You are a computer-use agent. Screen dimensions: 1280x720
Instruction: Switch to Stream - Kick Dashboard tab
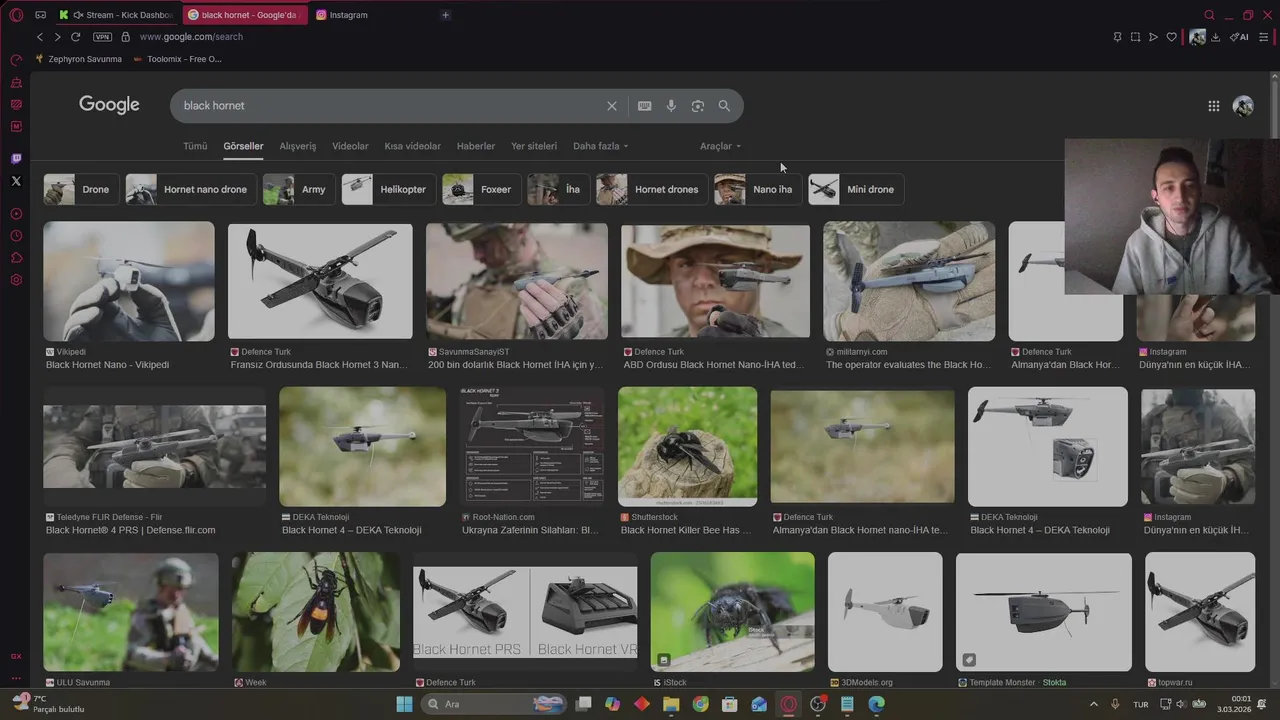click(118, 15)
